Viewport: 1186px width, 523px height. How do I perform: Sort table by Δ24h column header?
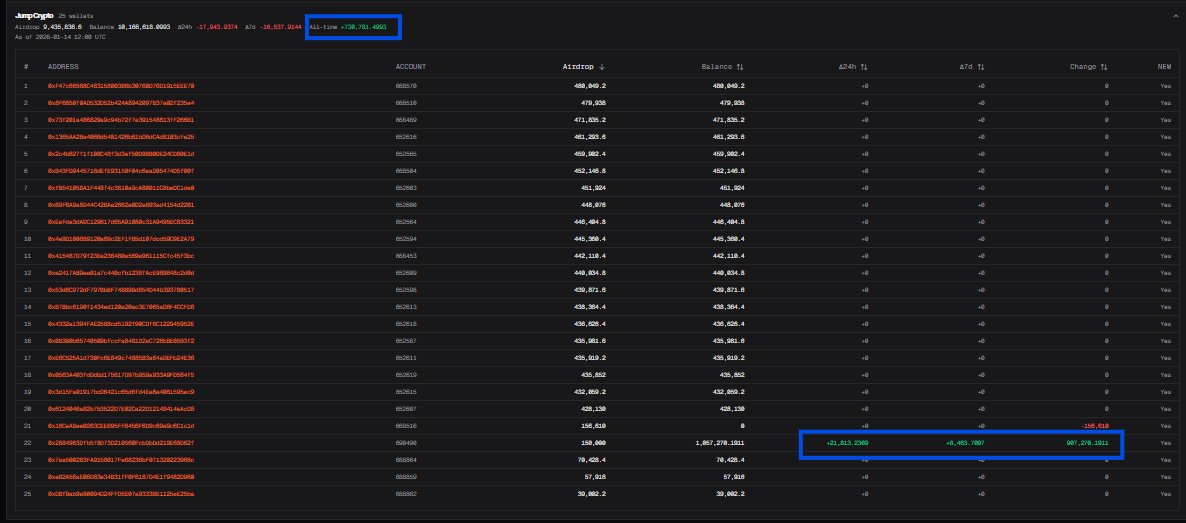pos(852,67)
